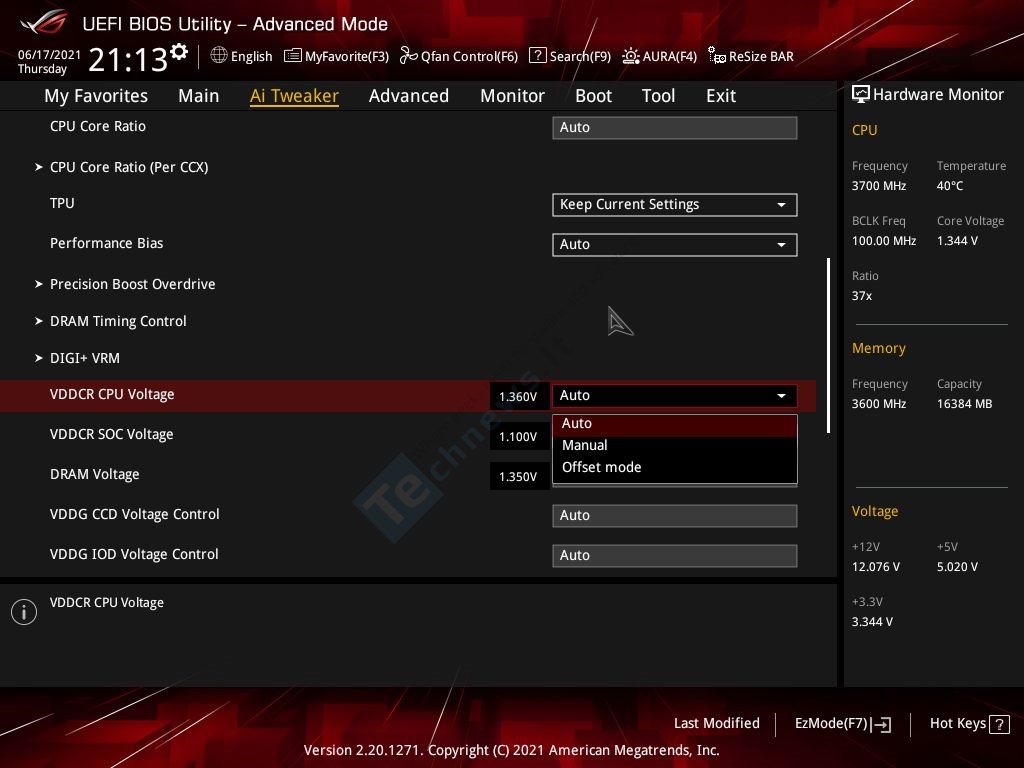Switch to My Favorites tab
This screenshot has height=768, width=1024.
point(96,96)
